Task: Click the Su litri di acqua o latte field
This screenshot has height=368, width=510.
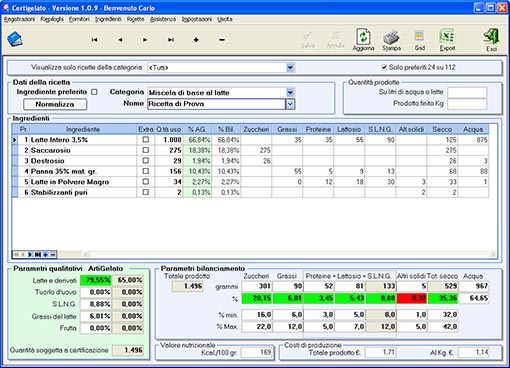Action: pos(467,92)
